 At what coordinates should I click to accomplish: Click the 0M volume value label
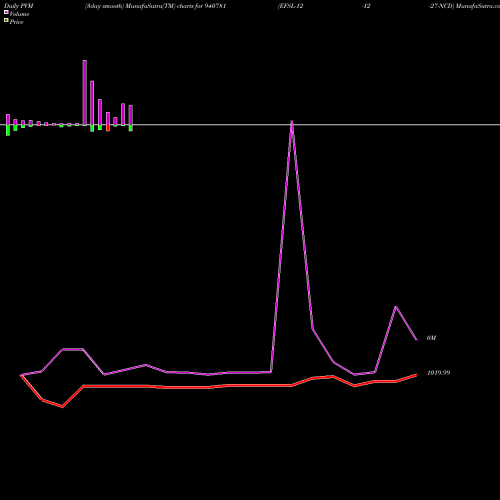pos(431,338)
